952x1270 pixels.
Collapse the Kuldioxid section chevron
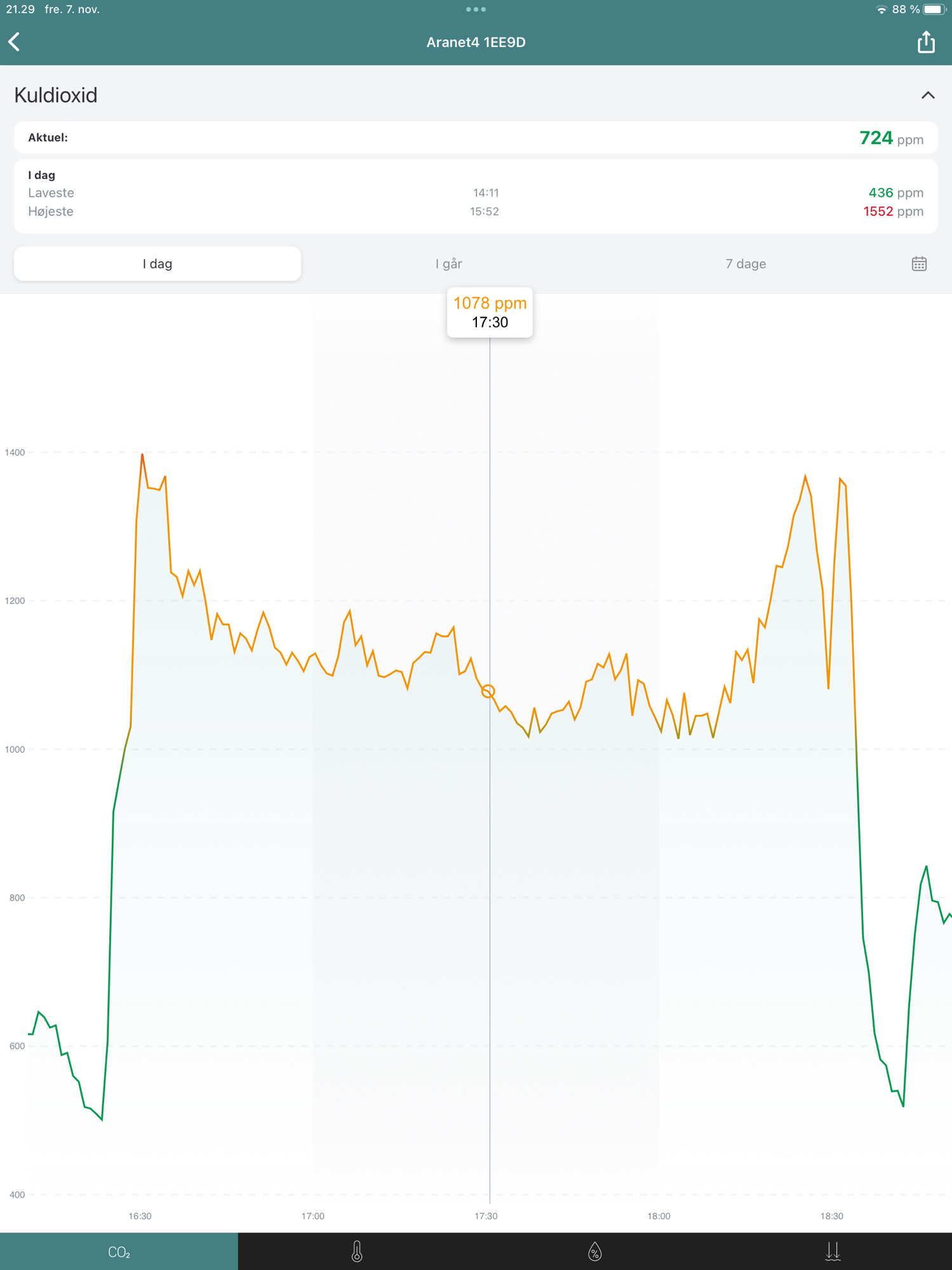[x=927, y=95]
